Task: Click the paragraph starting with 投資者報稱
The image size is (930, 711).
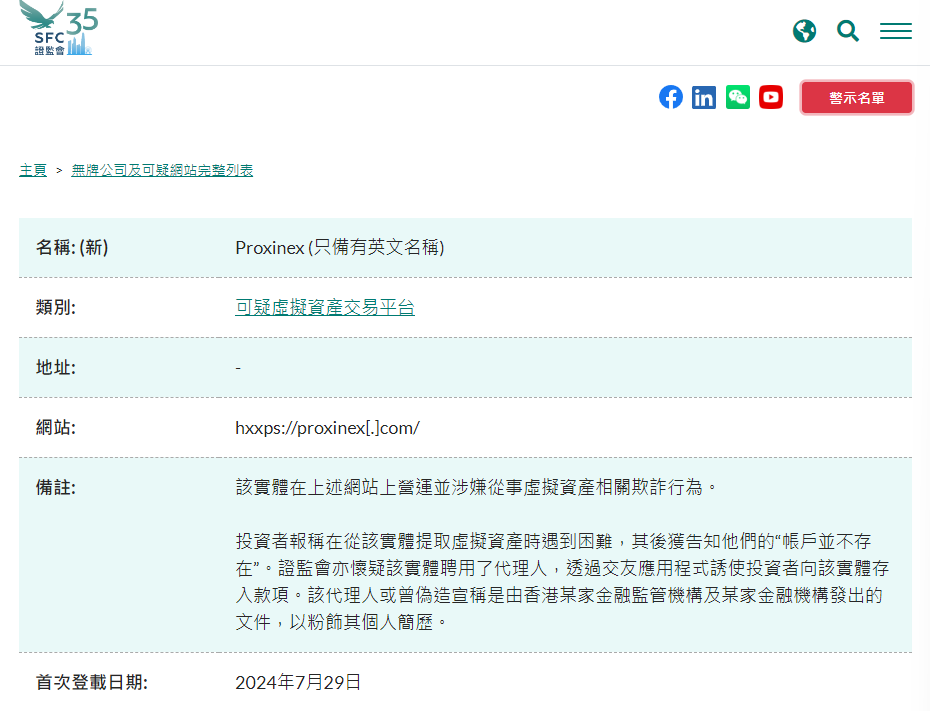Action: 562,581
